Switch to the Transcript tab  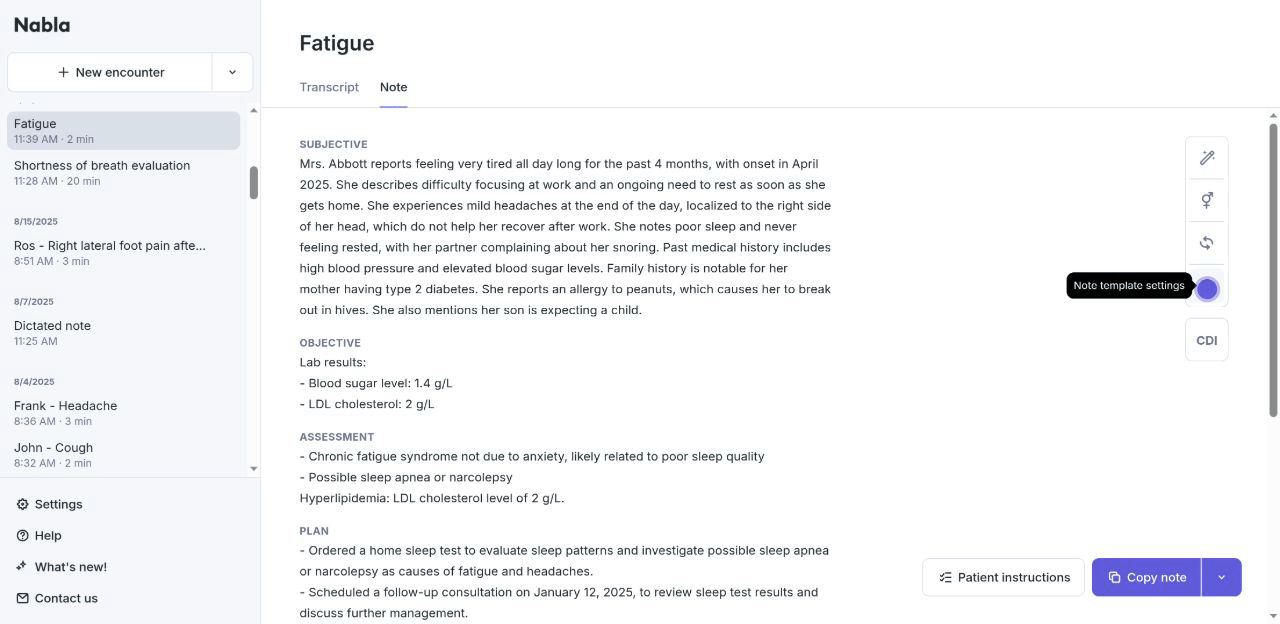click(x=329, y=87)
